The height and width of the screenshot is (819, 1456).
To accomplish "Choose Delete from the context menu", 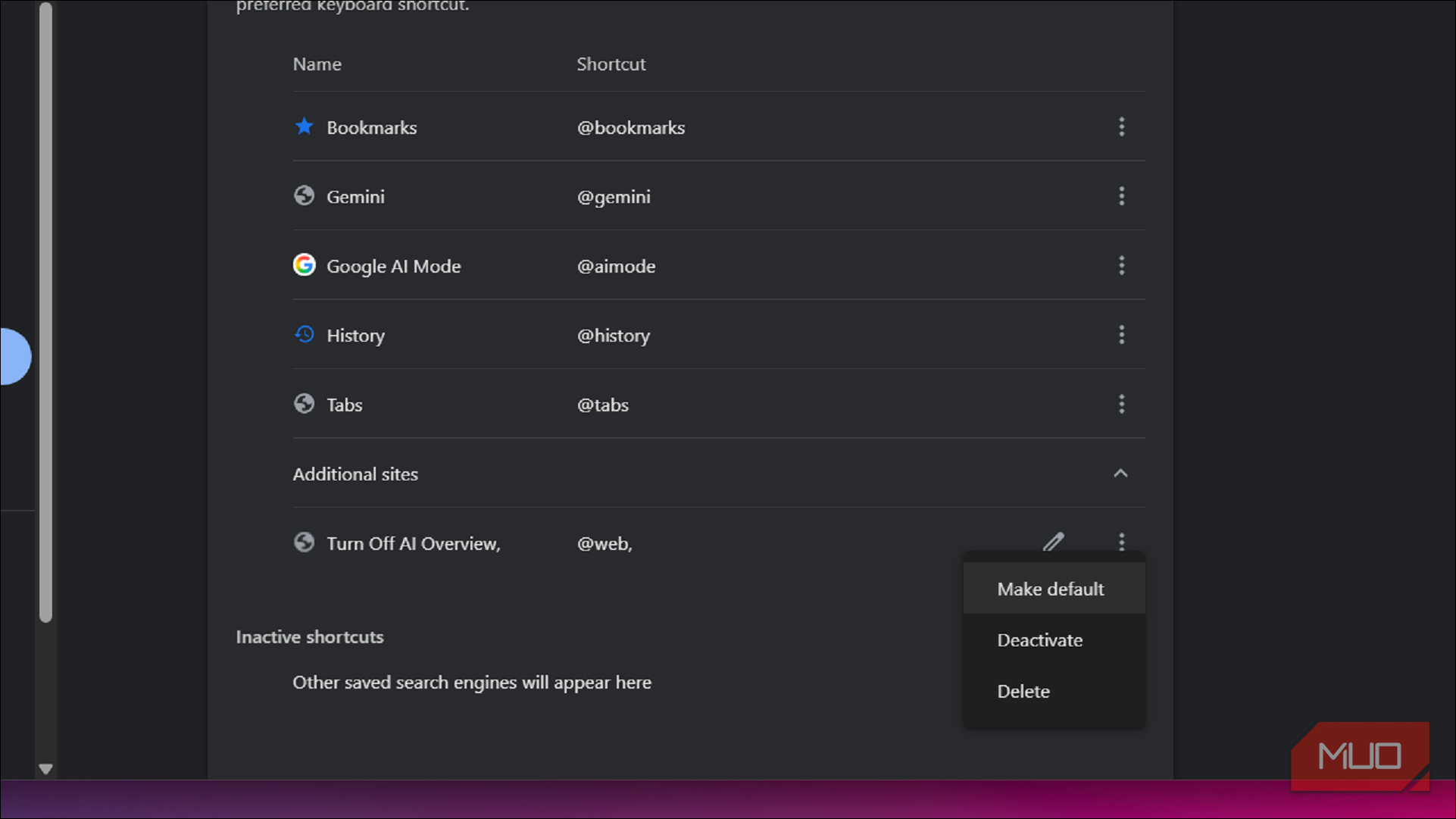I will 1054,691.
